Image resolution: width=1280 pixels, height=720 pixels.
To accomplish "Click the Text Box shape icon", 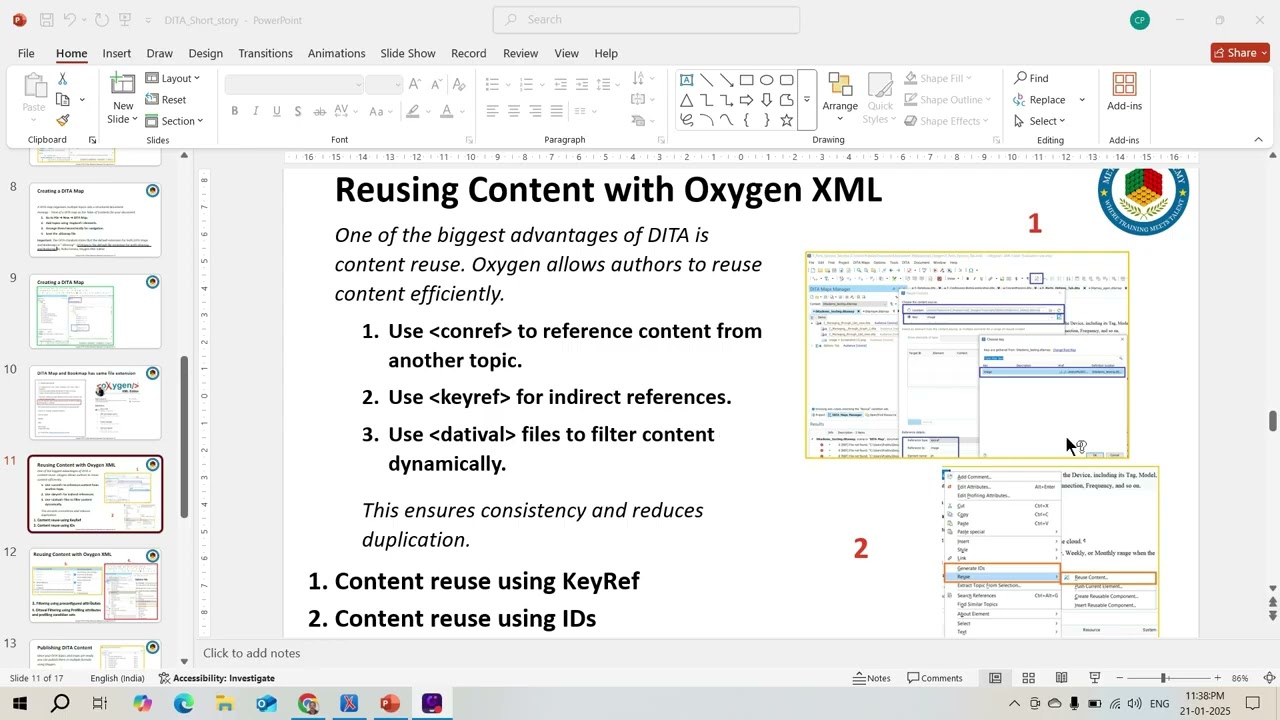I will click(x=687, y=80).
